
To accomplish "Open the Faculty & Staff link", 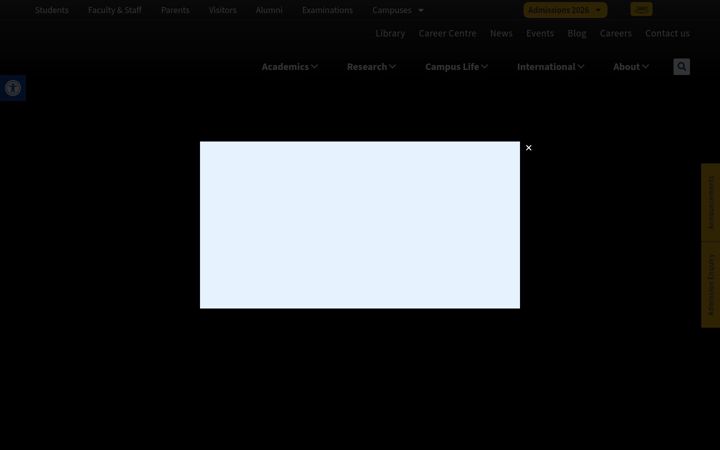I will click(x=115, y=10).
